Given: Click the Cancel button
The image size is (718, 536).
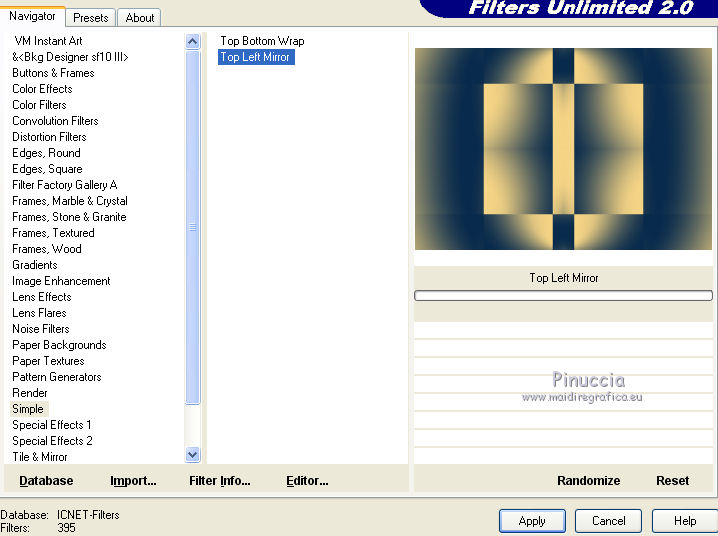Looking at the screenshot, I should tap(608, 521).
